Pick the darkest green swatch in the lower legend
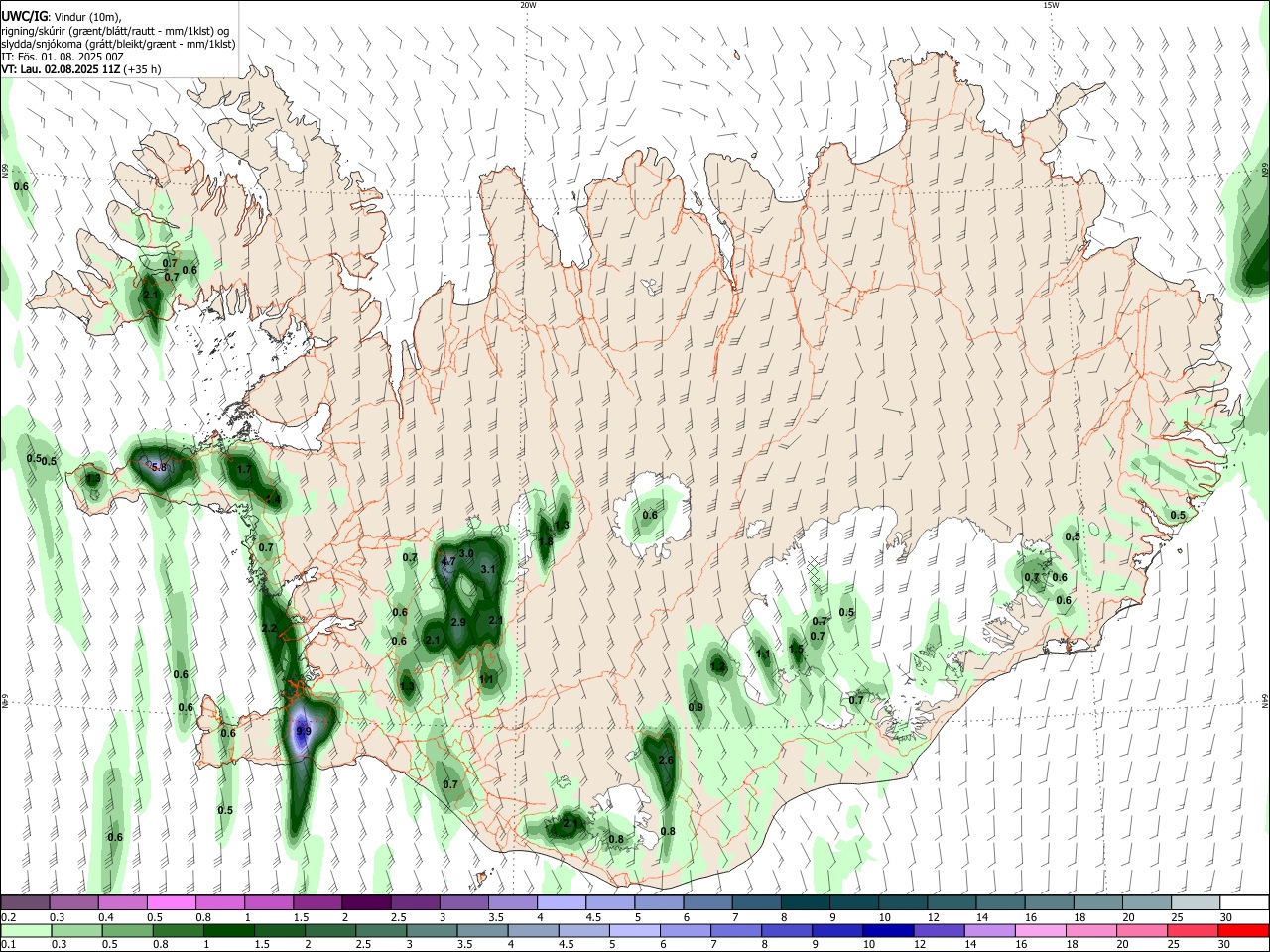 (228, 930)
